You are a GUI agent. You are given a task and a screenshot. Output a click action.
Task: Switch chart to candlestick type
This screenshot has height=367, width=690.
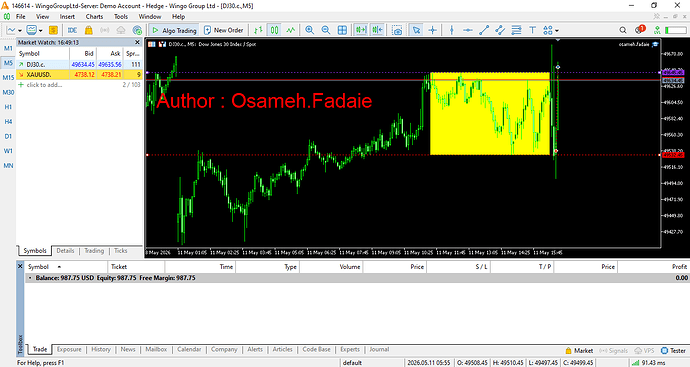tap(274, 30)
